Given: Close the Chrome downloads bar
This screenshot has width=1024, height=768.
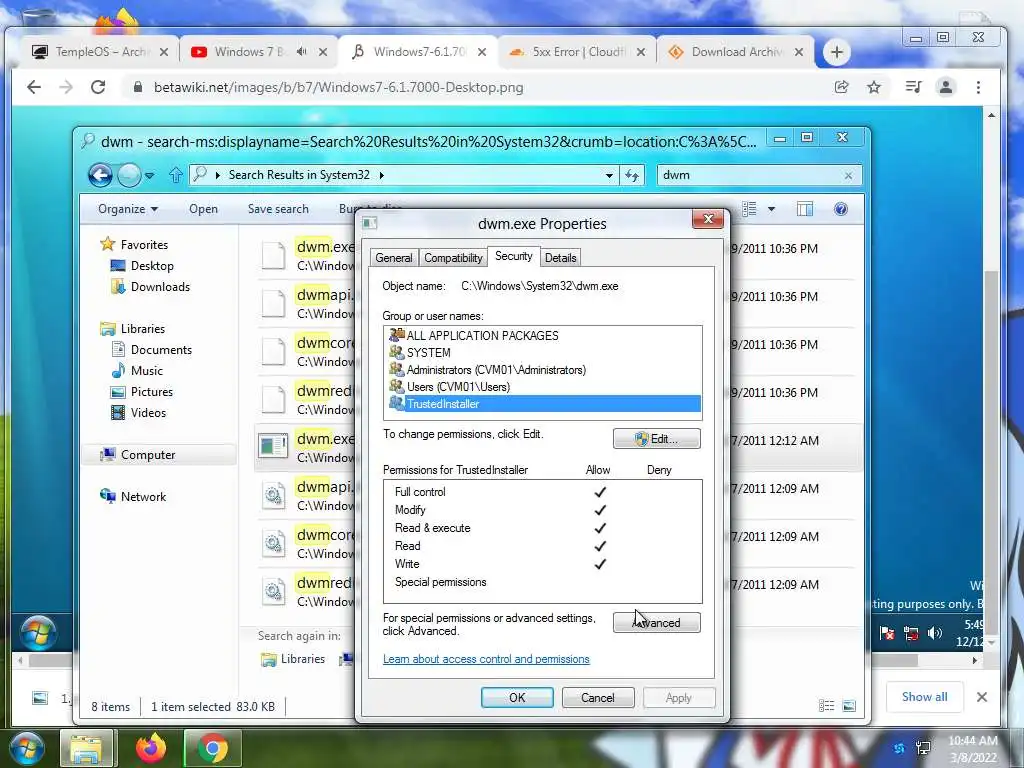Looking at the screenshot, I should point(982,697).
